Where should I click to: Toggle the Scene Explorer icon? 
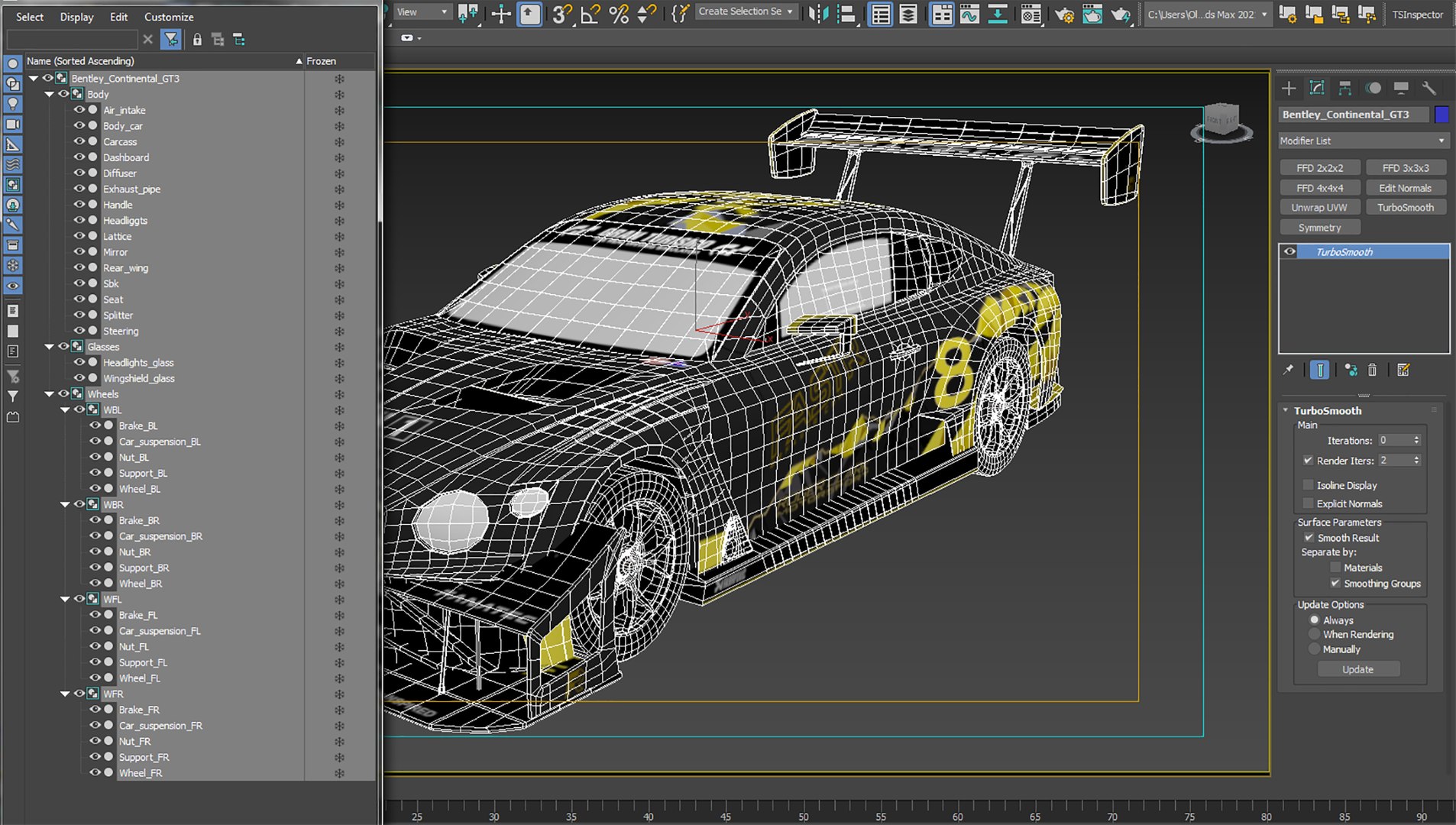pos(881,14)
